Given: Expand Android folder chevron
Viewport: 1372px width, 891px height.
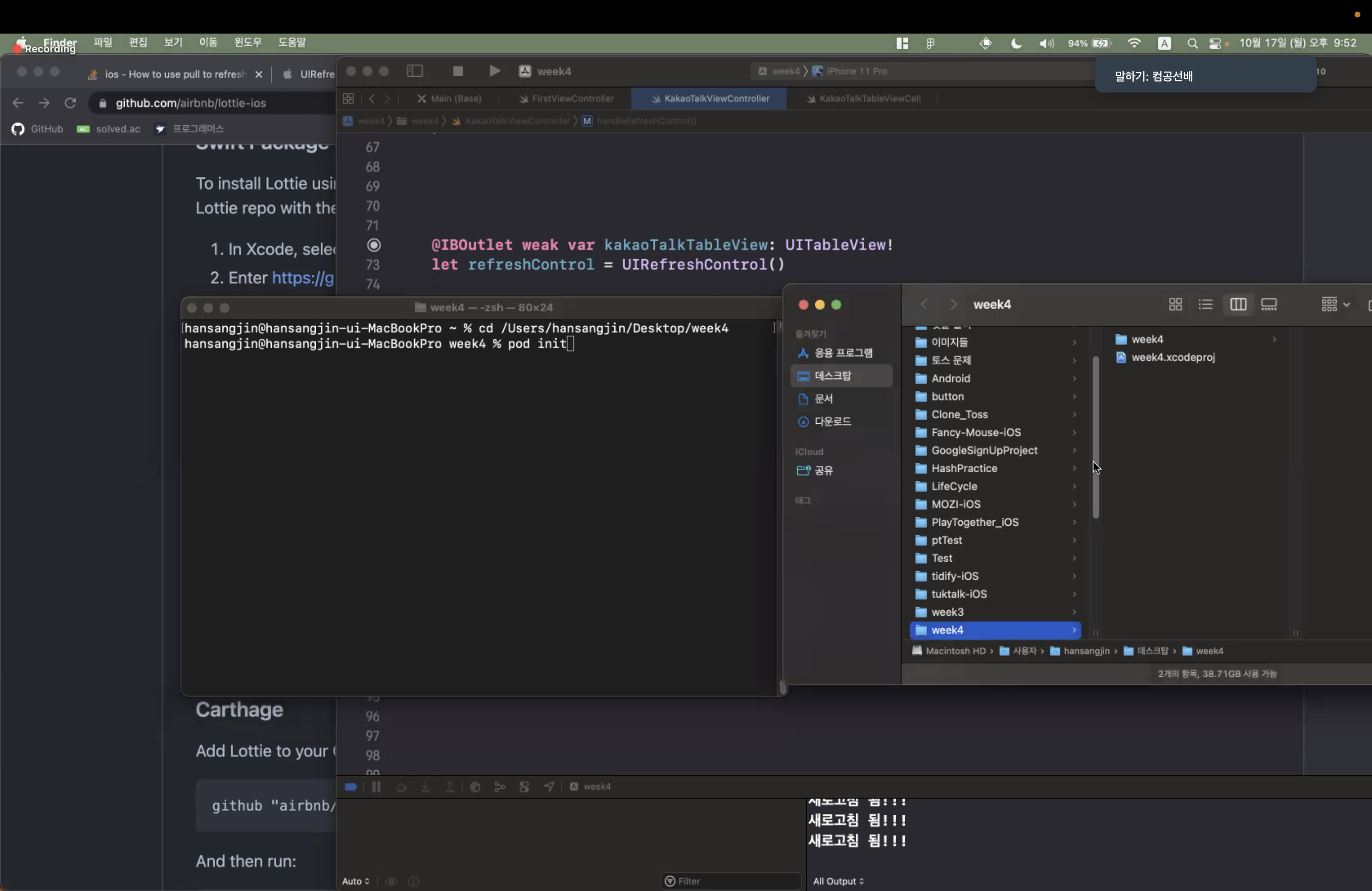Looking at the screenshot, I should pos(1074,378).
